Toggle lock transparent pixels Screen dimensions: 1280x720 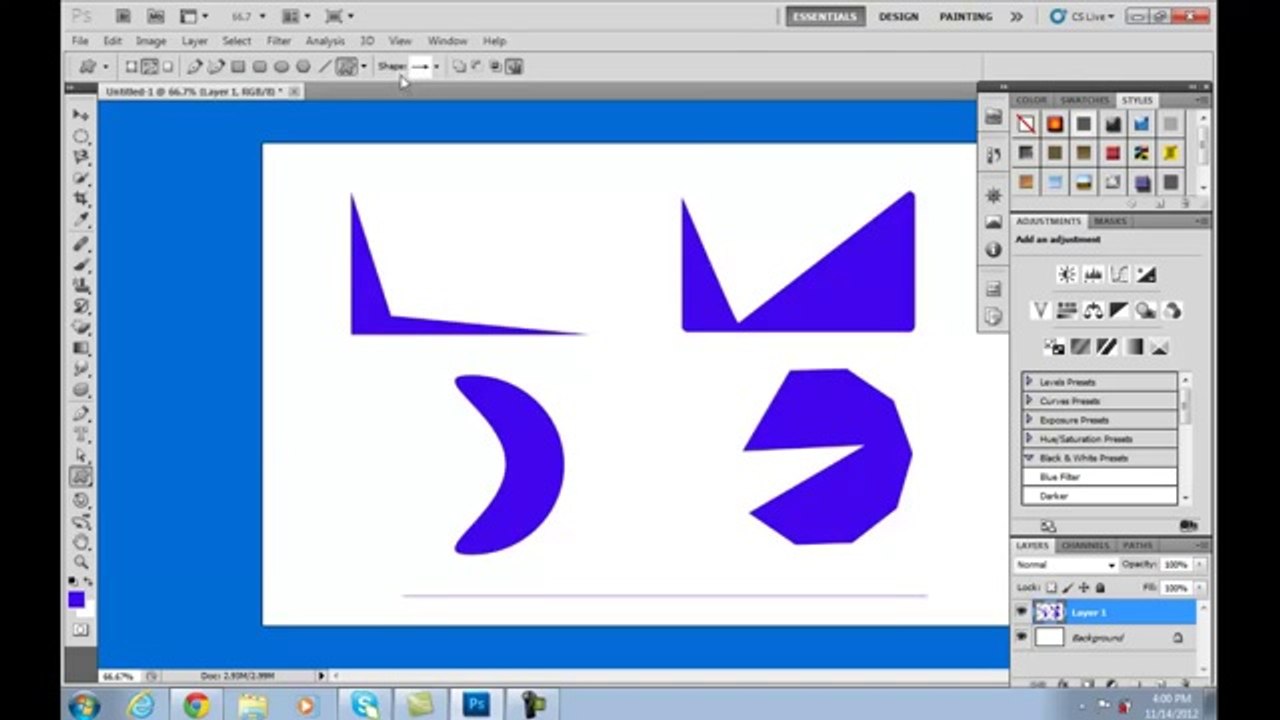pyautogui.click(x=1052, y=588)
